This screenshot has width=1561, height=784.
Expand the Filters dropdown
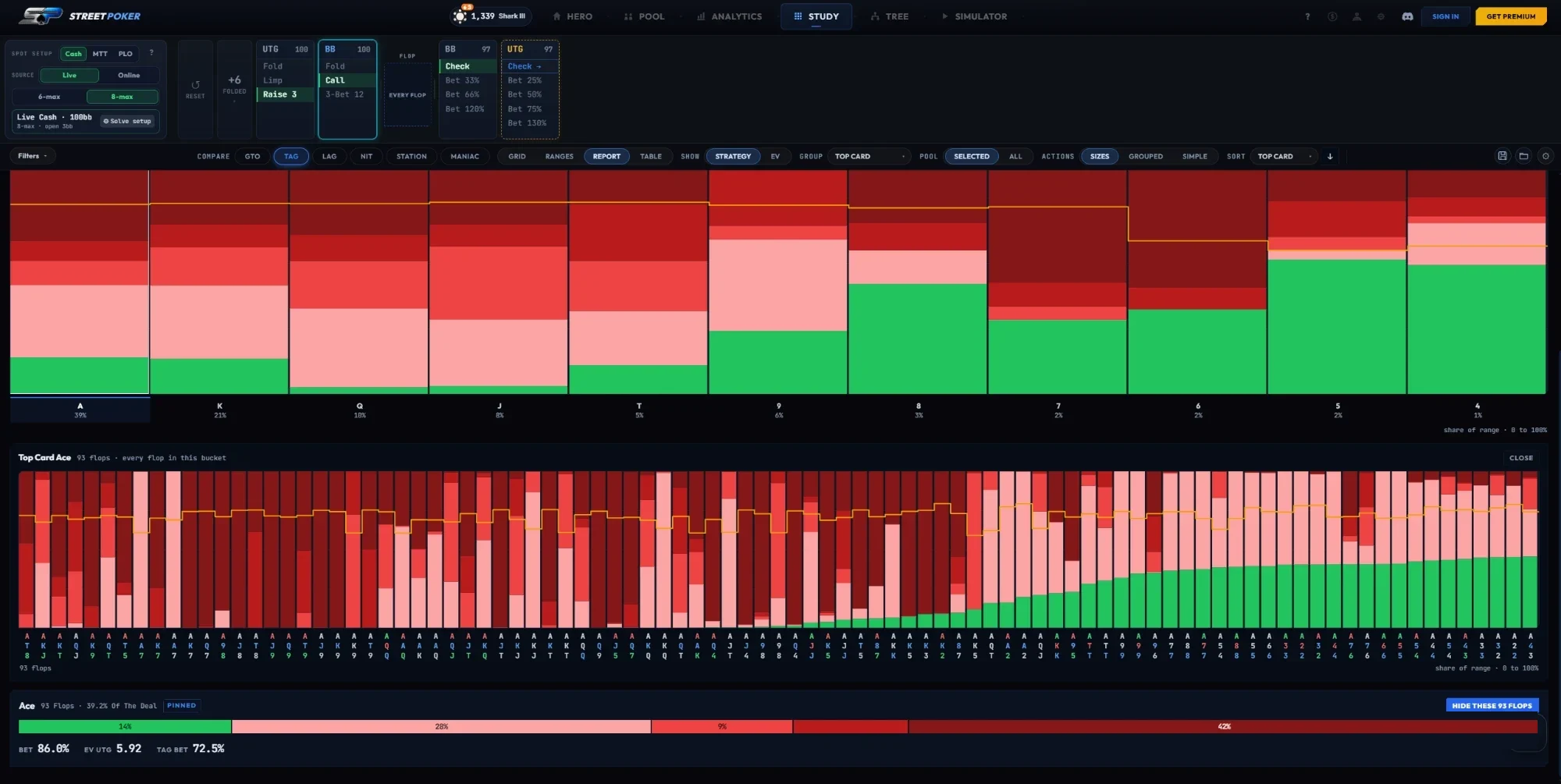(33, 156)
